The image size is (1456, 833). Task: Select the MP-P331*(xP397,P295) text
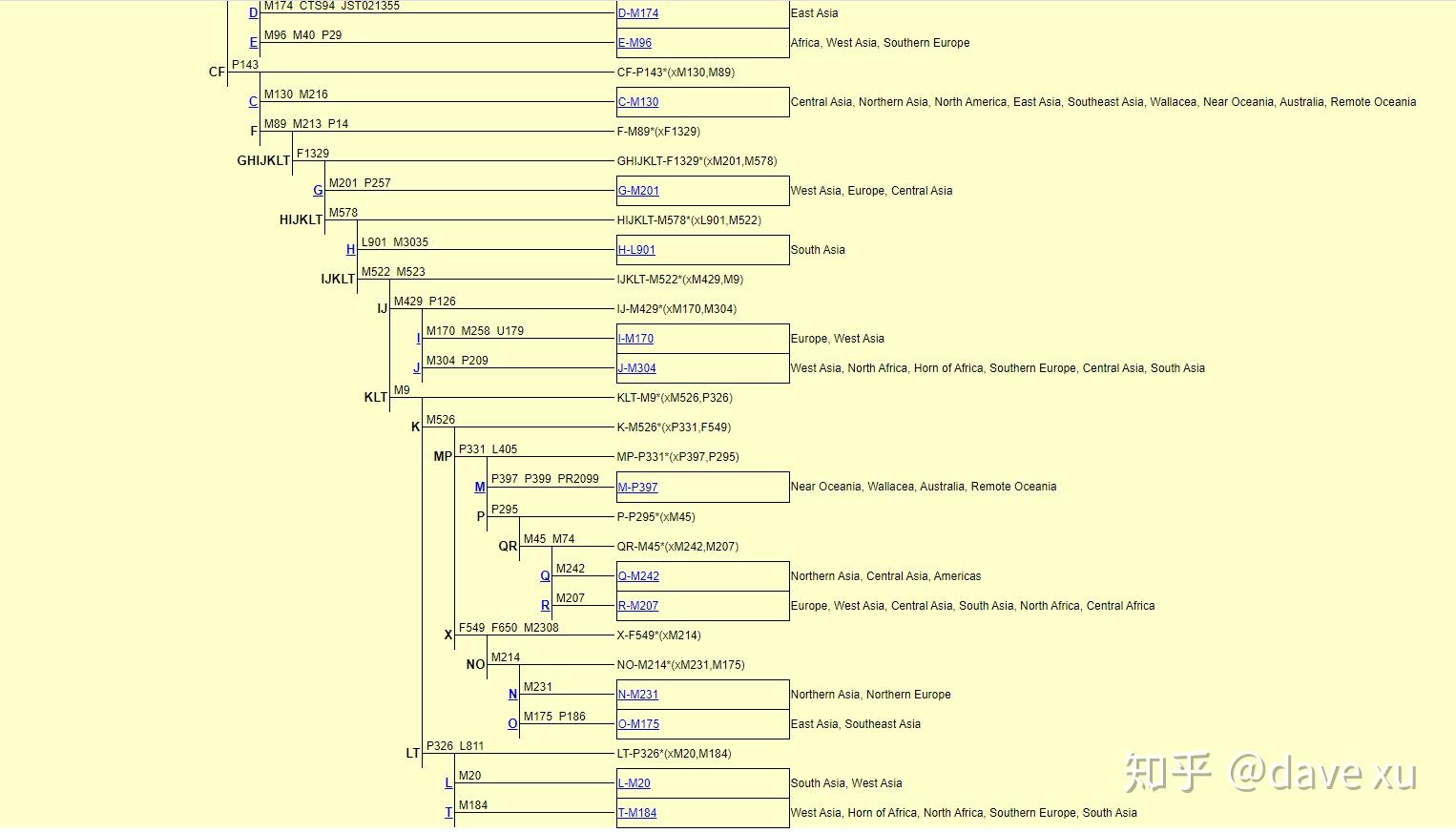coord(677,457)
